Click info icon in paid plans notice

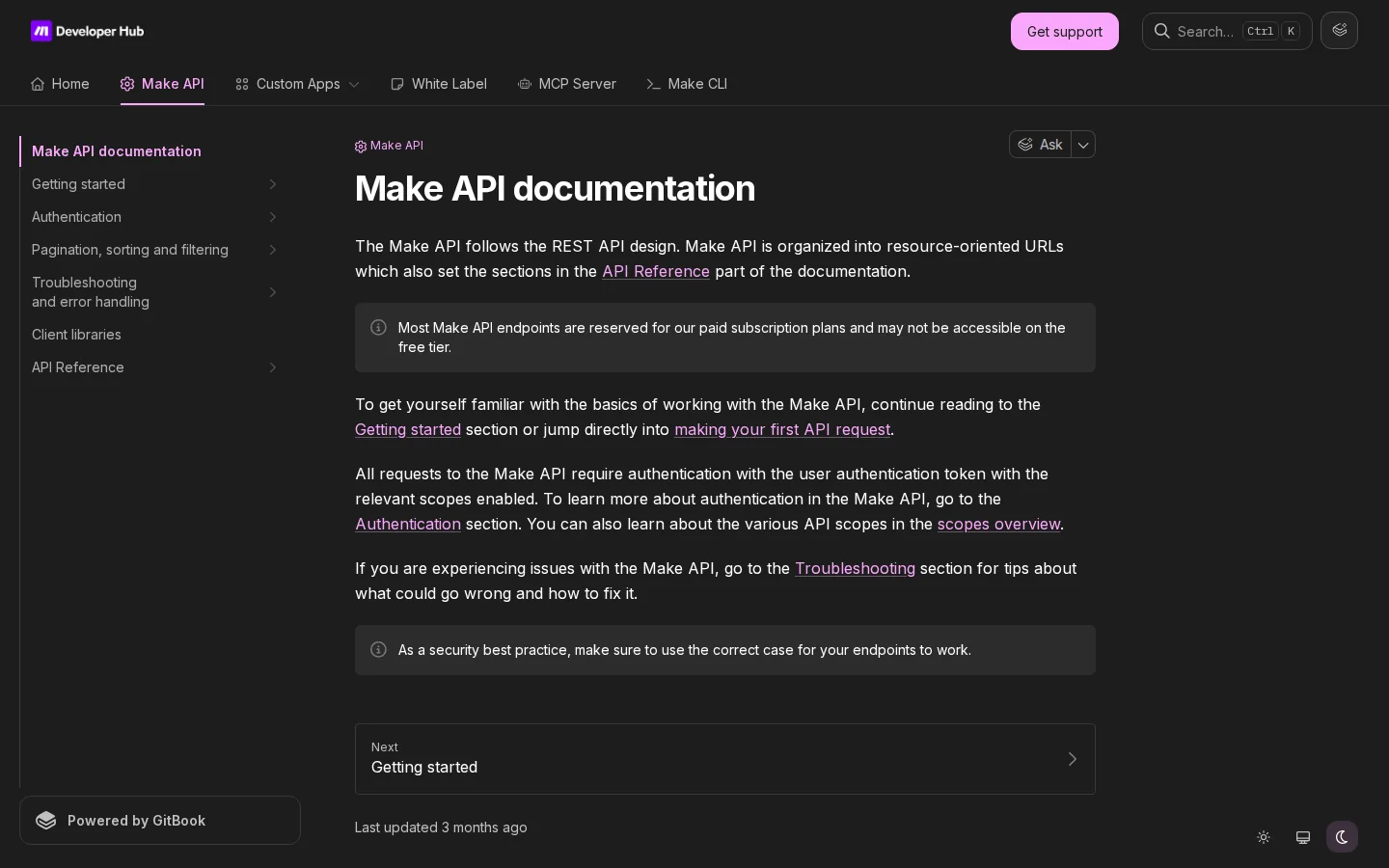378,328
